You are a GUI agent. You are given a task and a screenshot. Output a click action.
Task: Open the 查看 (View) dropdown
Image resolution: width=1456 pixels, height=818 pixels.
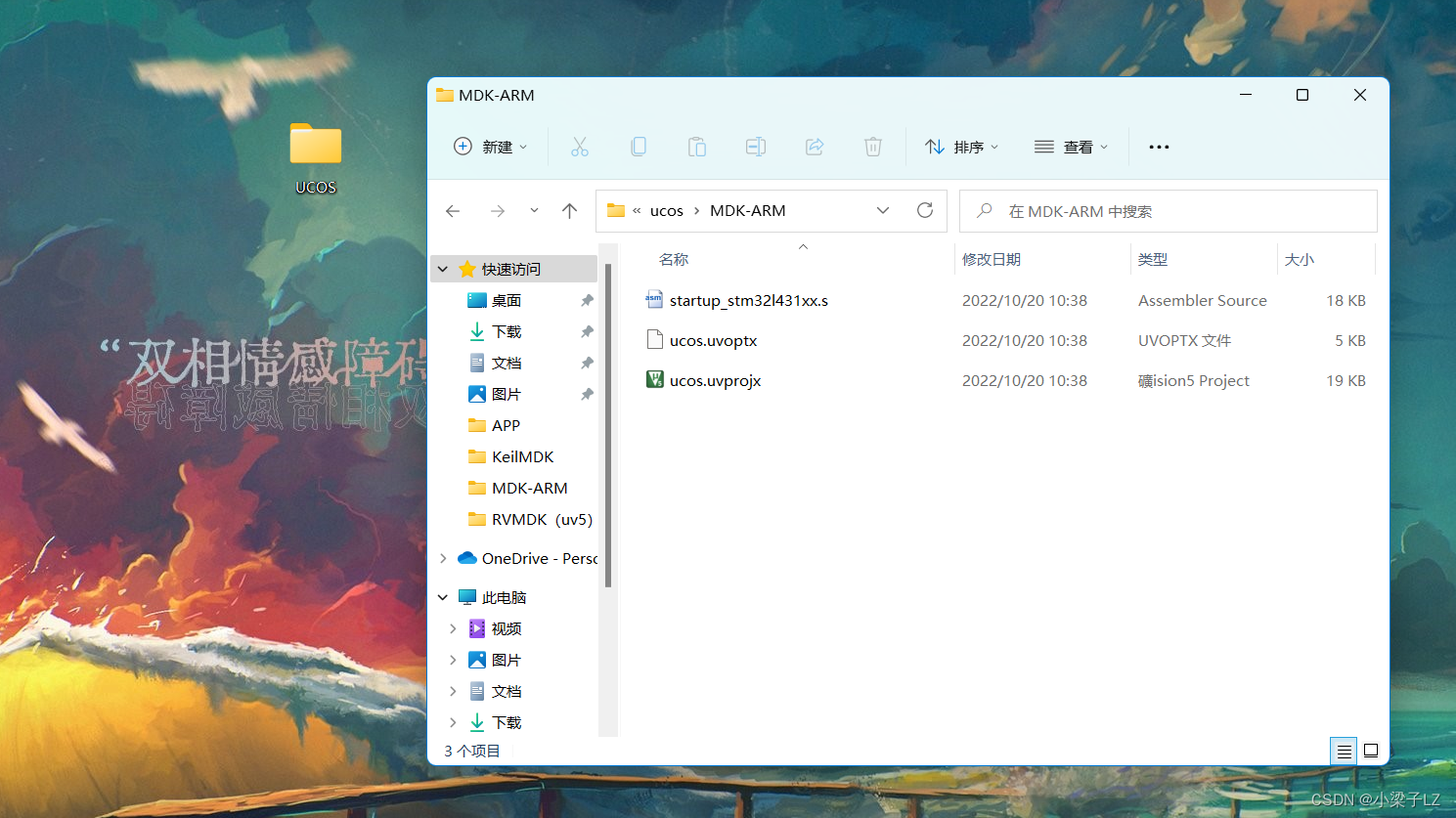pos(1071,147)
